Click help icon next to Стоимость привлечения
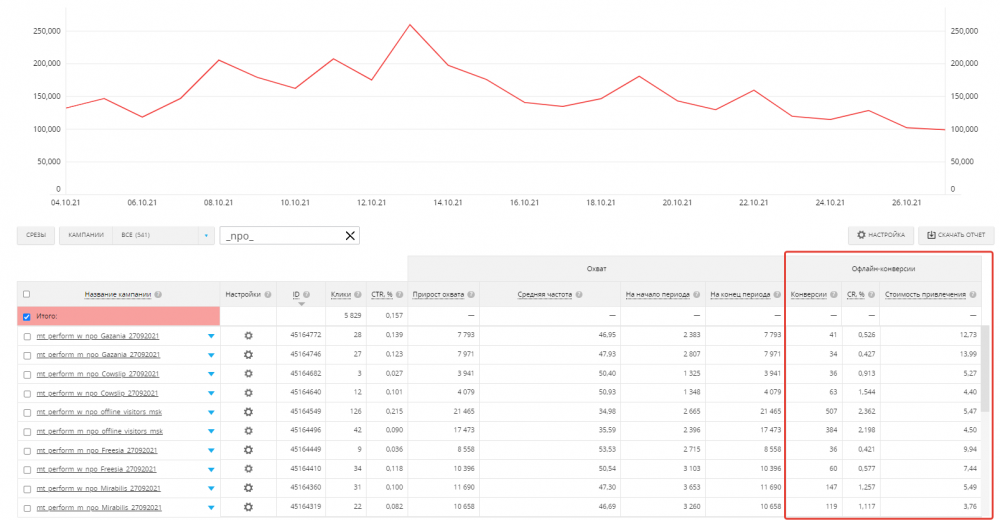 973,295
